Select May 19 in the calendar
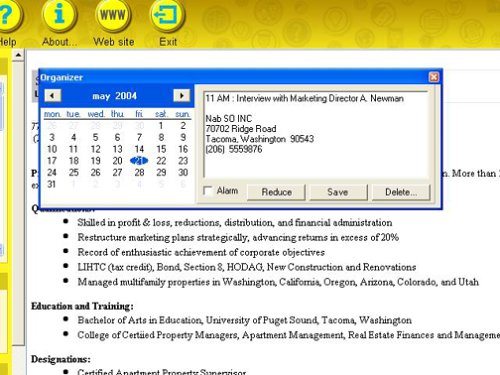Screen dimensions: 500x375 click(x=96, y=161)
